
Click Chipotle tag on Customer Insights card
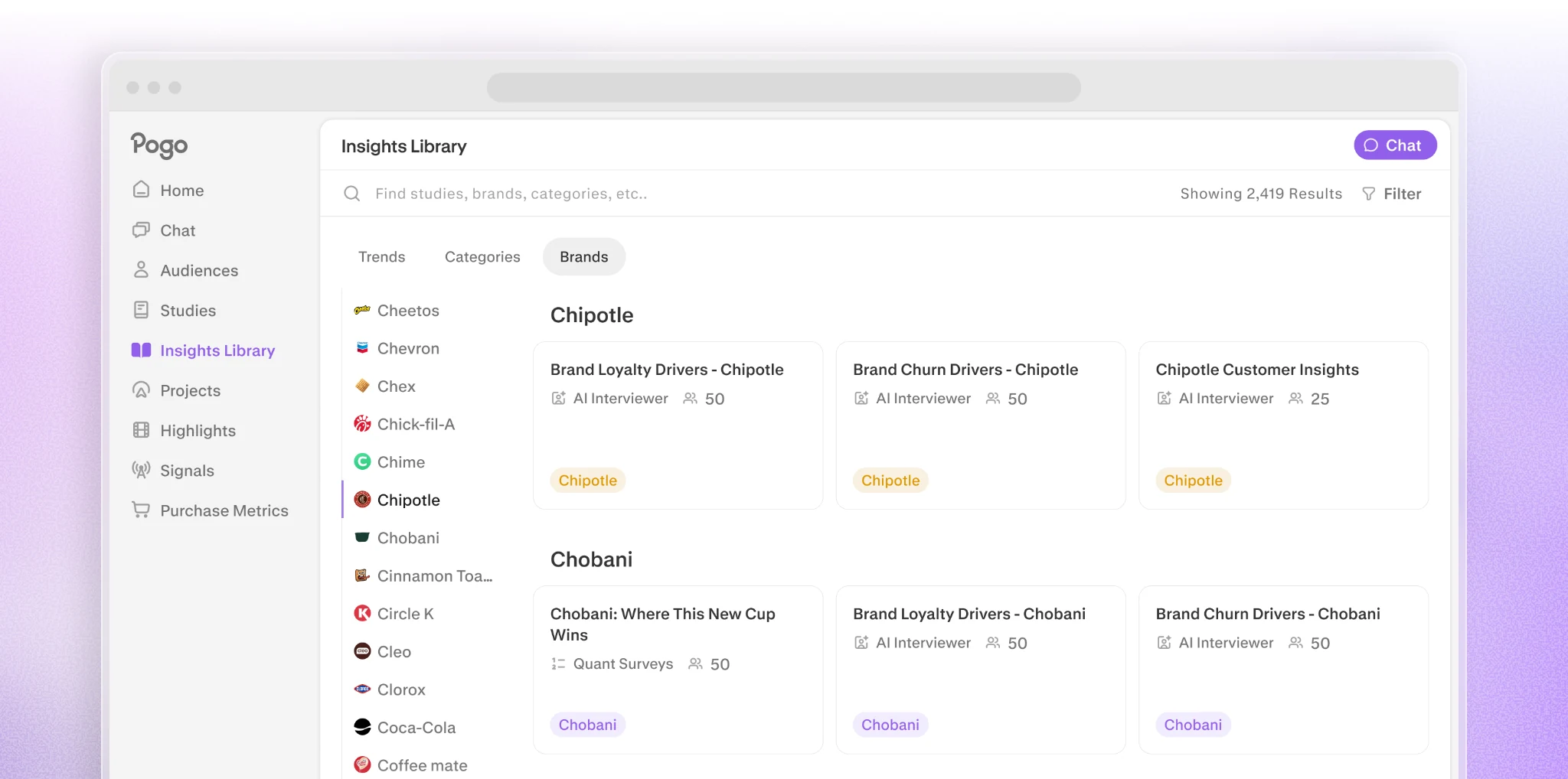1193,480
